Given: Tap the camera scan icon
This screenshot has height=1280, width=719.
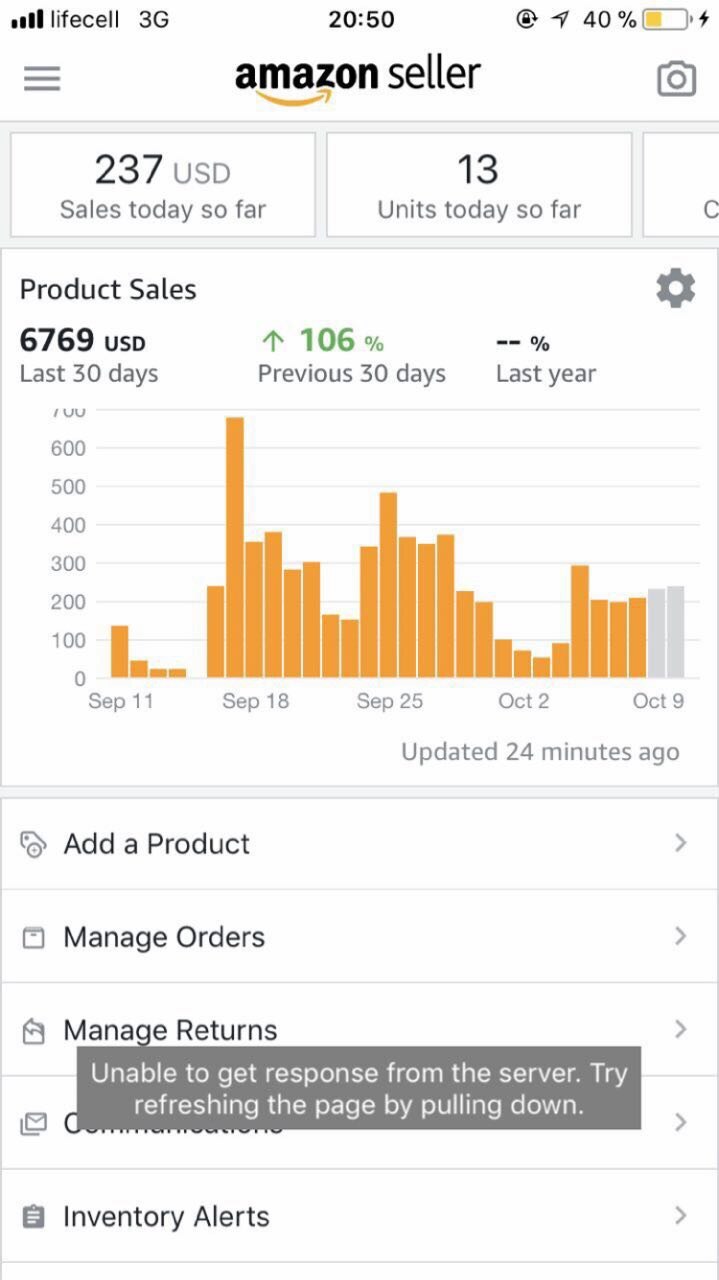Looking at the screenshot, I should click(676, 79).
